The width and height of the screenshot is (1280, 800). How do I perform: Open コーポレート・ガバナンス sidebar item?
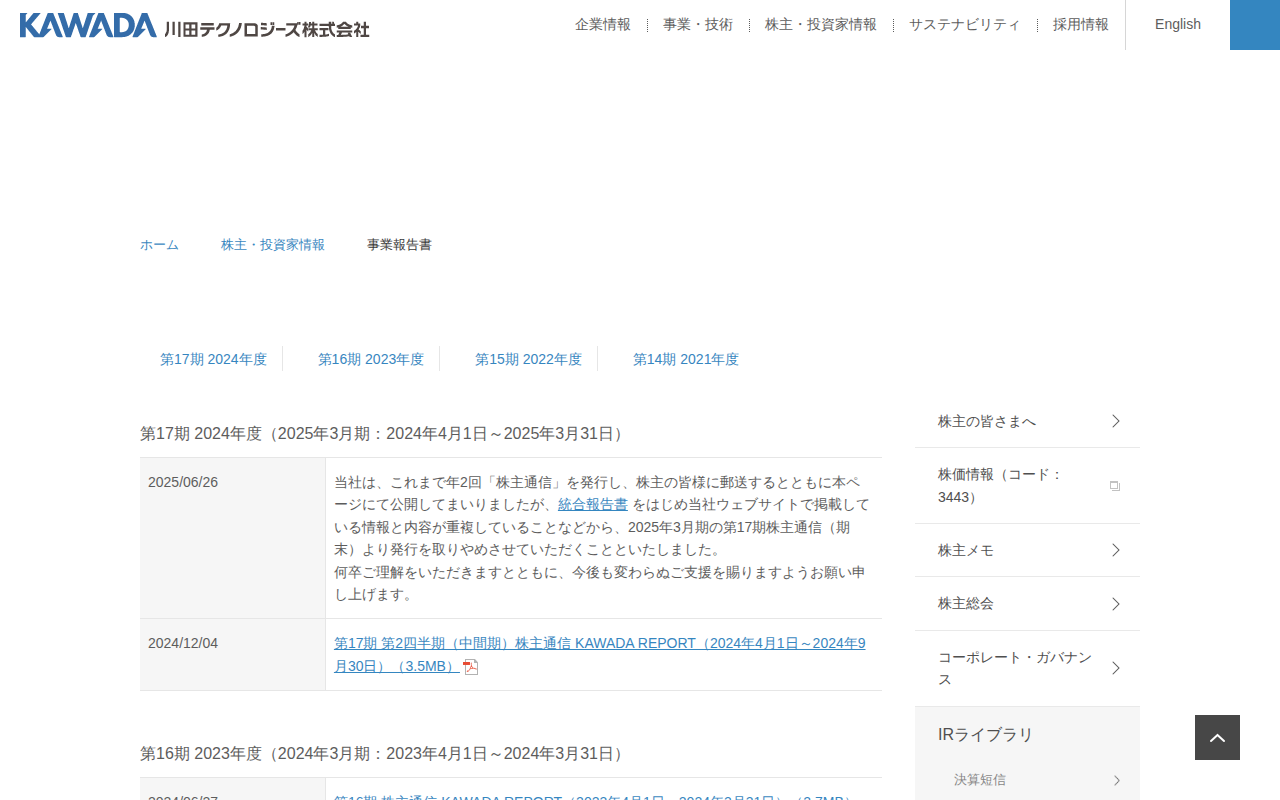coord(1027,668)
